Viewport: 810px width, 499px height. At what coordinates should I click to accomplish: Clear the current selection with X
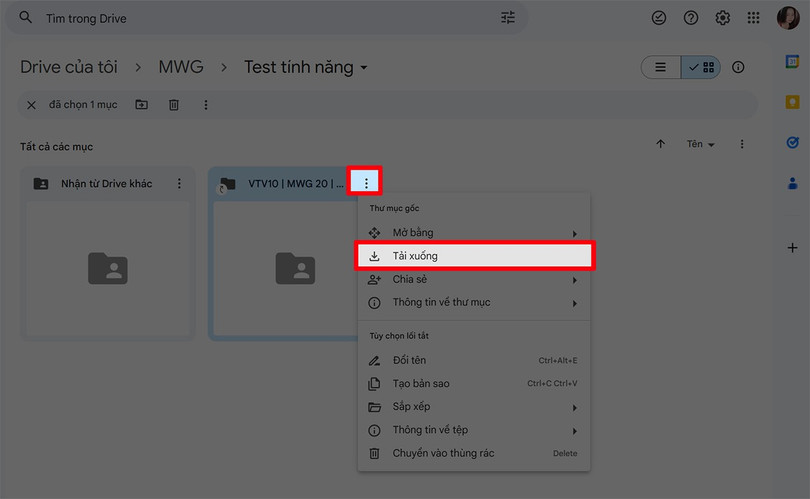[31, 105]
